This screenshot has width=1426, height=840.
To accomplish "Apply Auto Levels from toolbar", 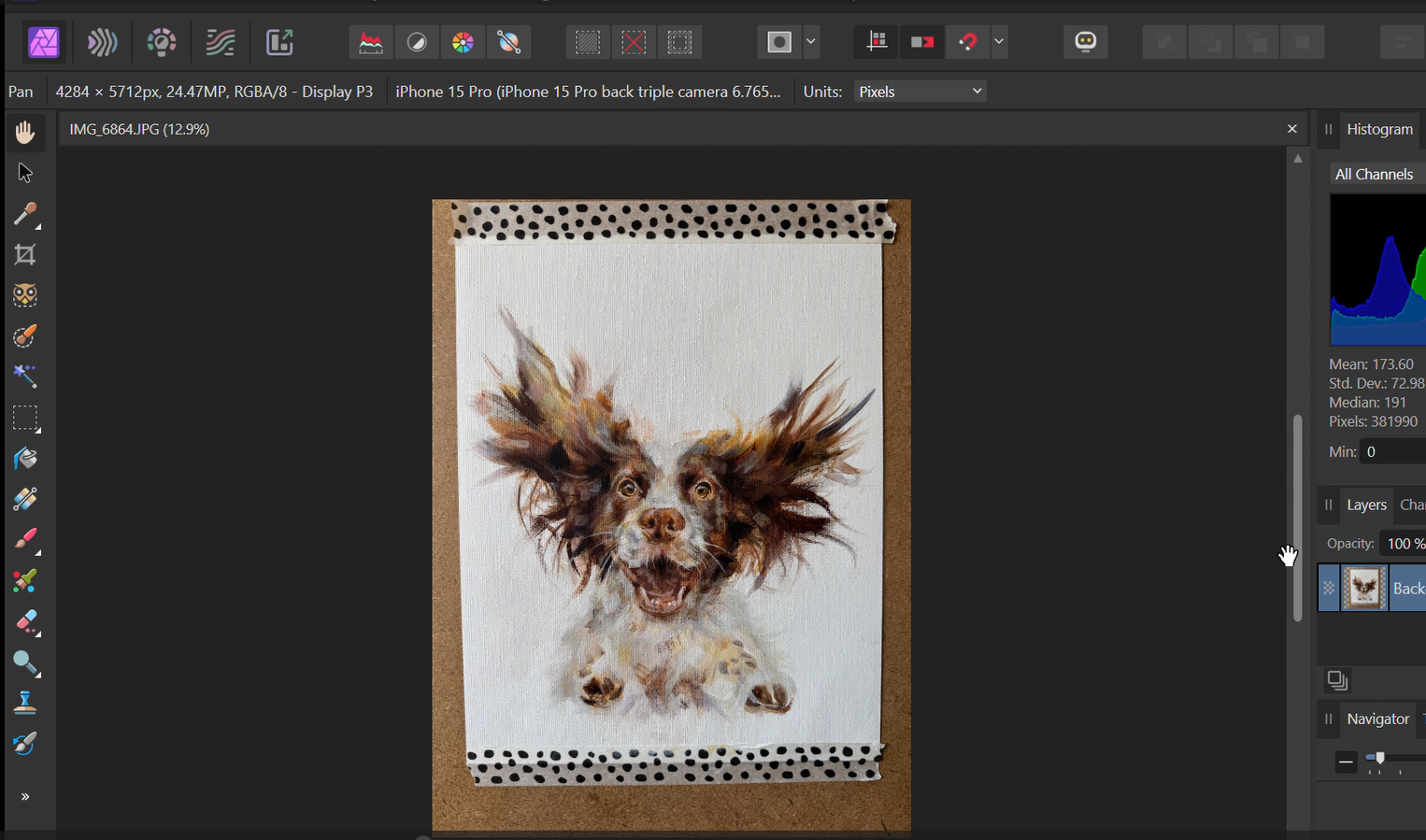I will 371,42.
